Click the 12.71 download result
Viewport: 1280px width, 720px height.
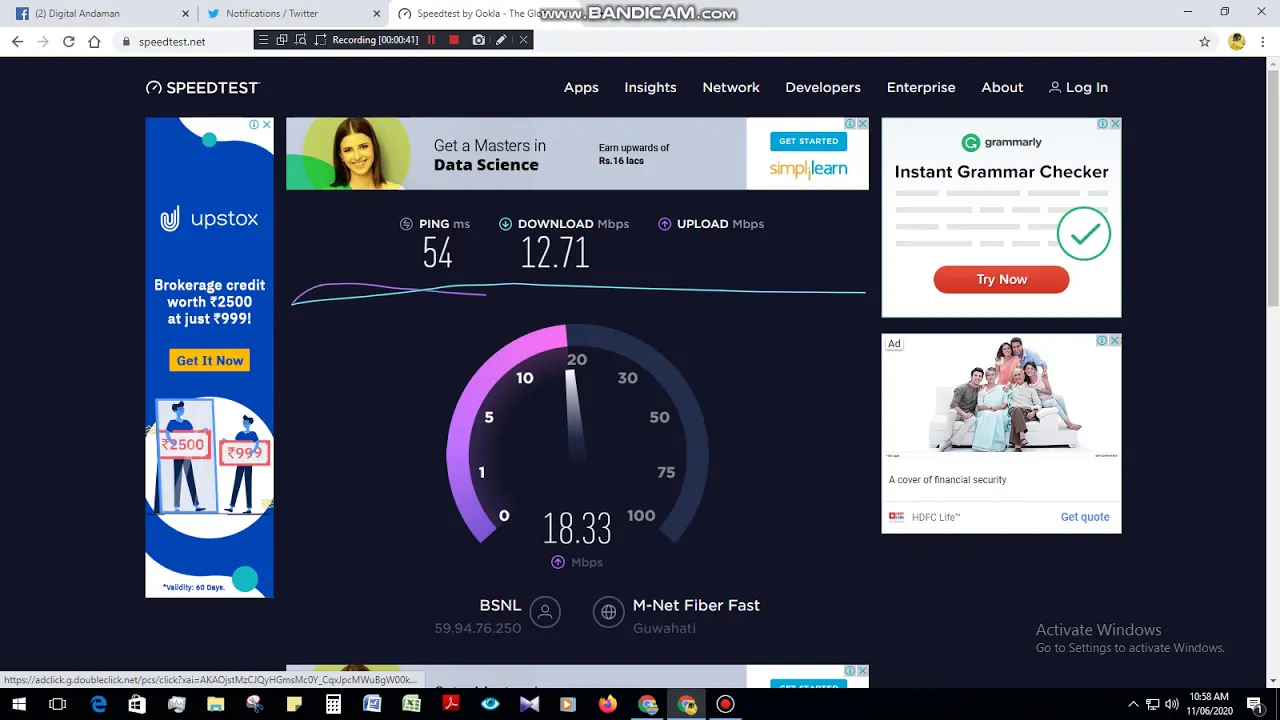[x=555, y=254]
